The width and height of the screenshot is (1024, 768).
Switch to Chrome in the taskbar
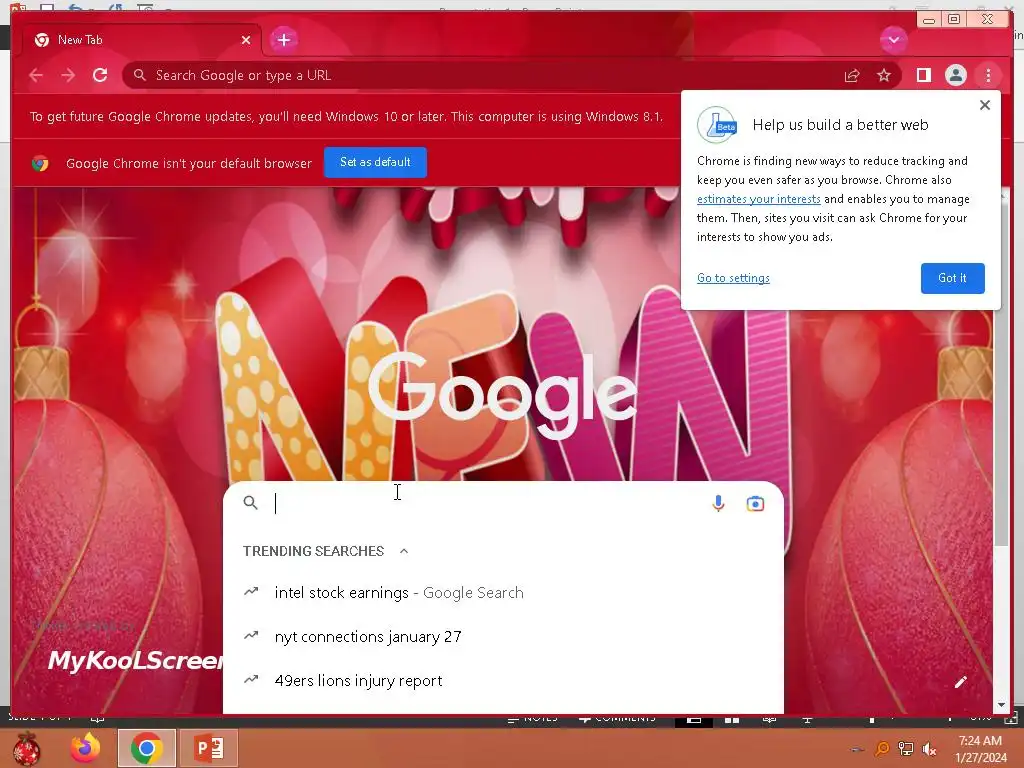146,748
